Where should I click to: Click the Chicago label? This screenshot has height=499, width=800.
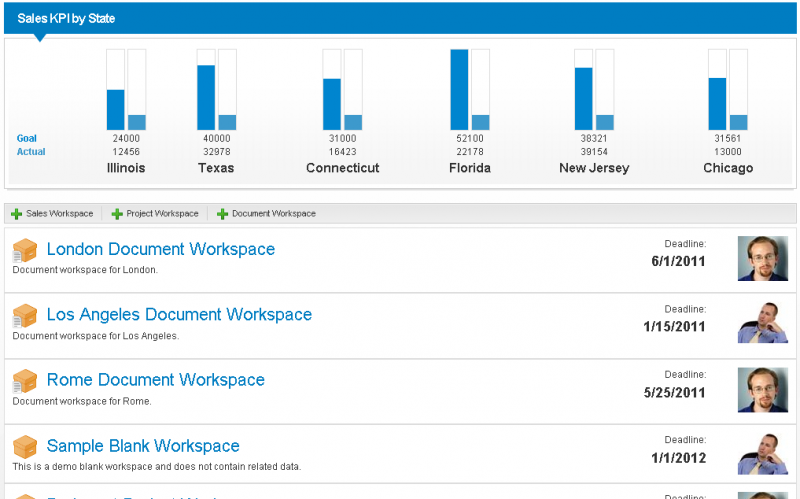728,168
